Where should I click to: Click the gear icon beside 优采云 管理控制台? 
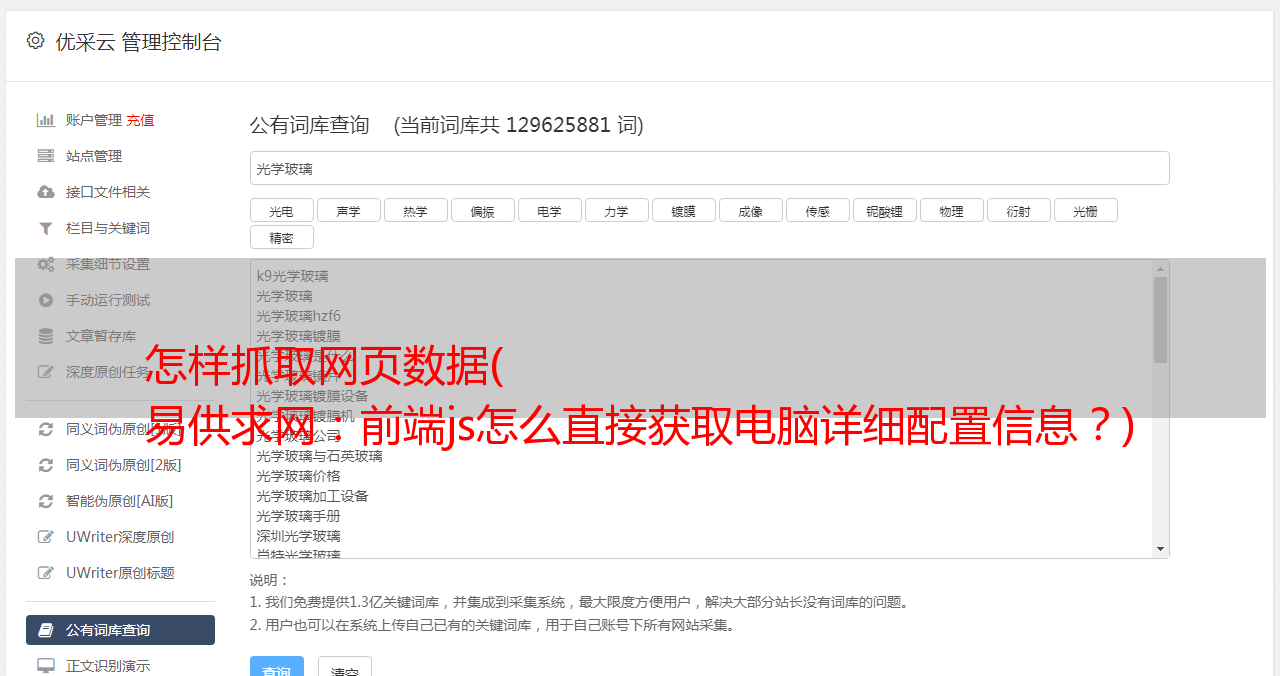35,41
